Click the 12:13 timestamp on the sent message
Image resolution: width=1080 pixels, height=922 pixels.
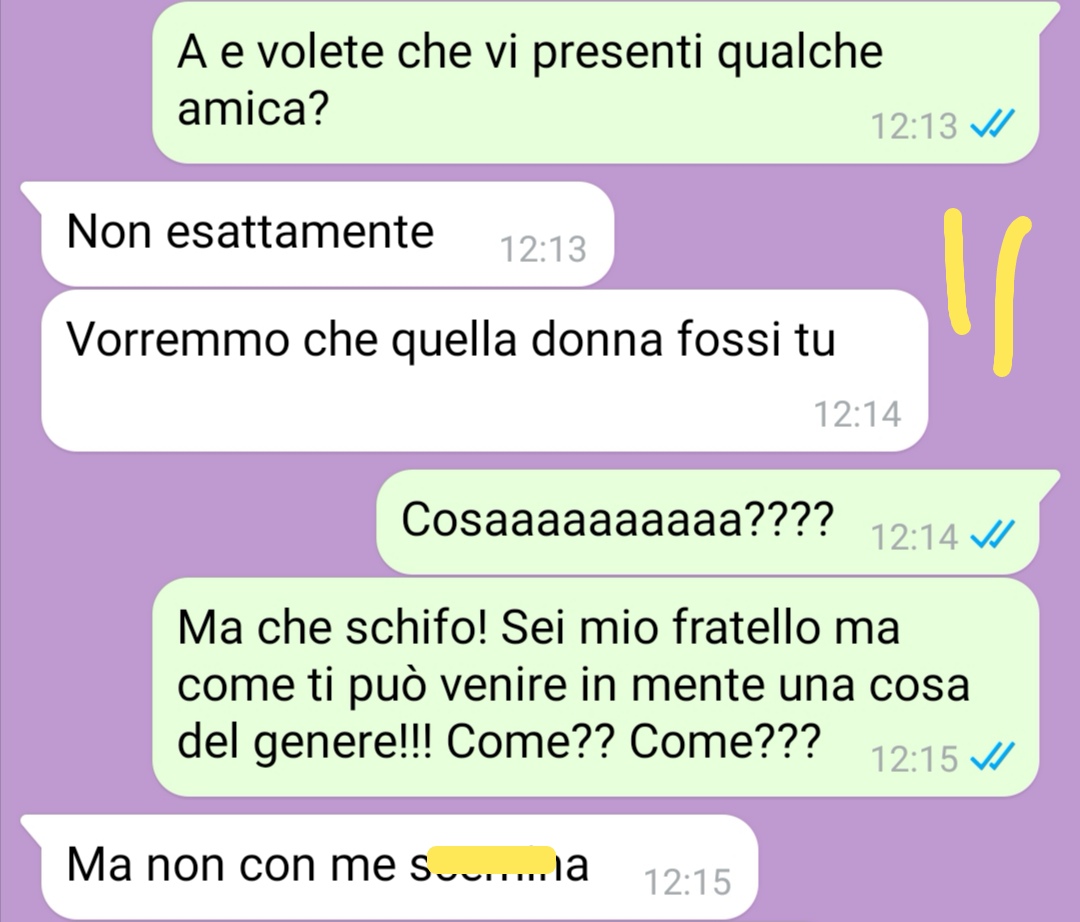click(x=915, y=126)
